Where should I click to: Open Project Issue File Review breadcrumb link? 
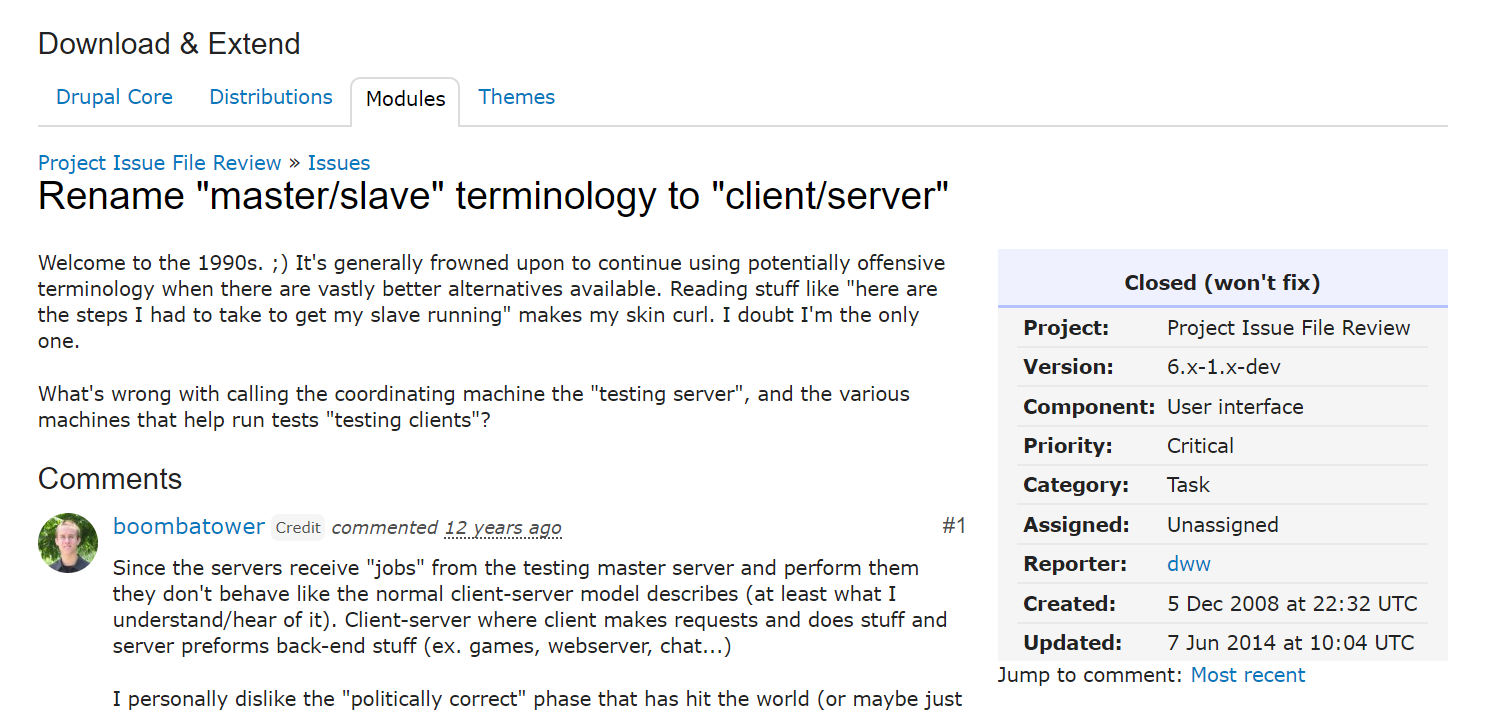(160, 163)
